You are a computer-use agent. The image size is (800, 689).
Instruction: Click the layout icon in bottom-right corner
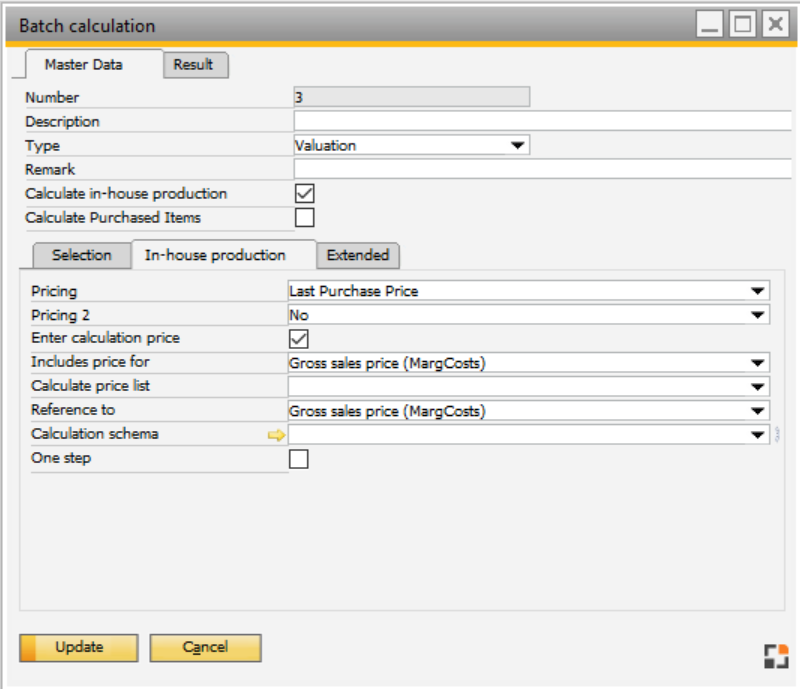(774, 656)
